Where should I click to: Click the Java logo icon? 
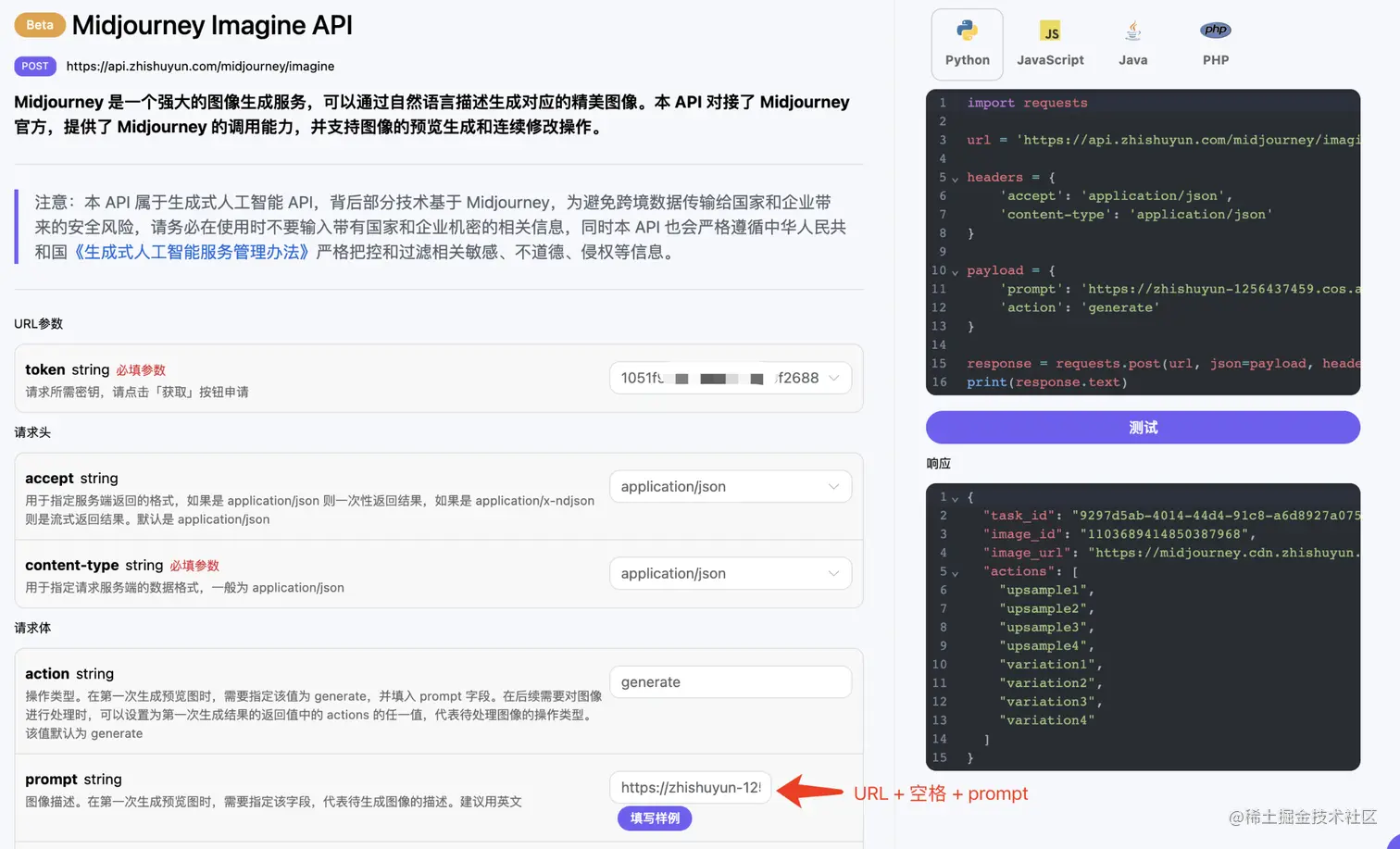(x=1132, y=31)
